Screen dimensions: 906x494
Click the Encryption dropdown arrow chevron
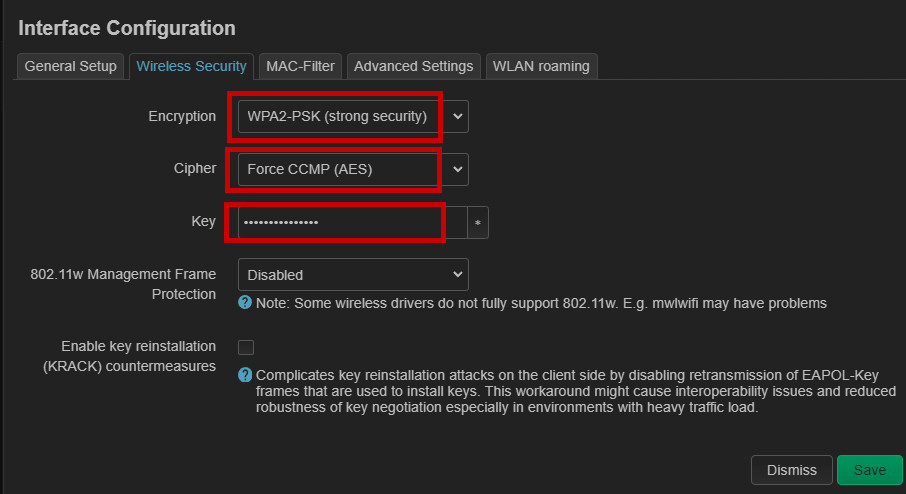pyautogui.click(x=458, y=116)
